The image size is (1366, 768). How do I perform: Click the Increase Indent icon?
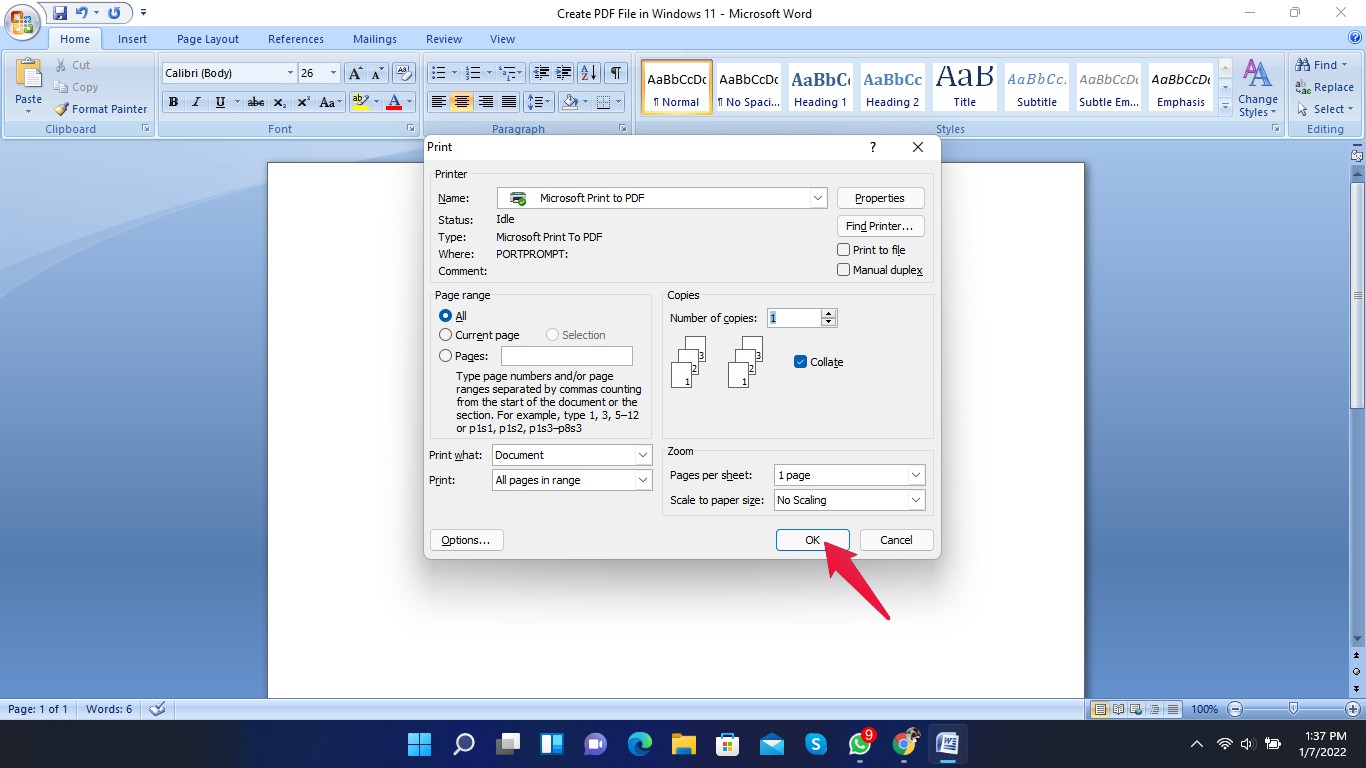point(564,73)
